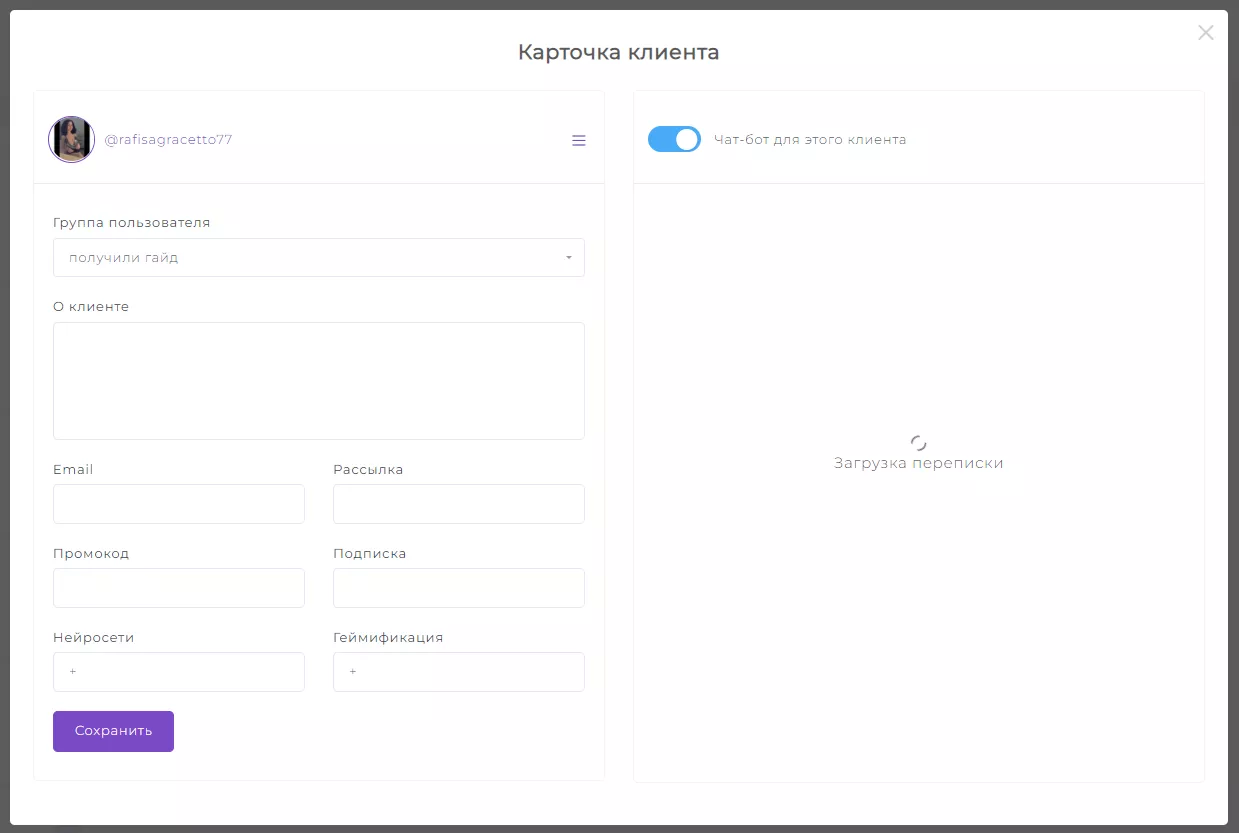Disable the Чат-бот для этого клиента toggle

click(674, 139)
